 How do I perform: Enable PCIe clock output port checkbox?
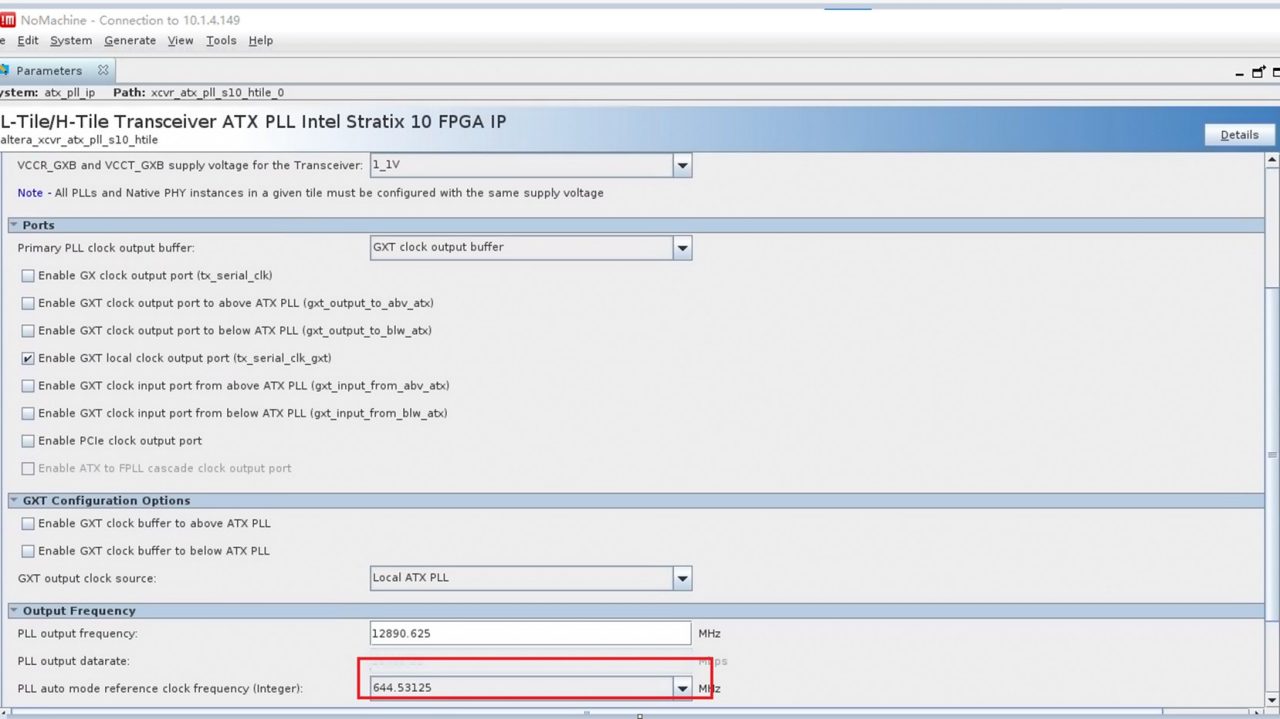pos(28,441)
